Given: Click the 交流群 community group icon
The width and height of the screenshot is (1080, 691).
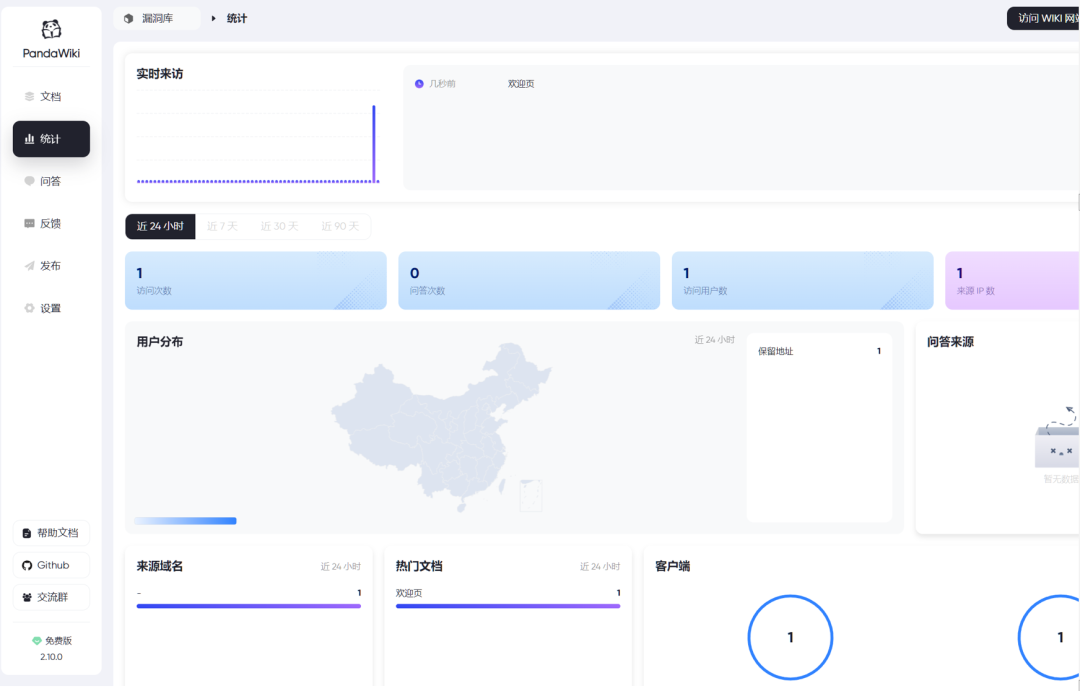Looking at the screenshot, I should 25,597.
